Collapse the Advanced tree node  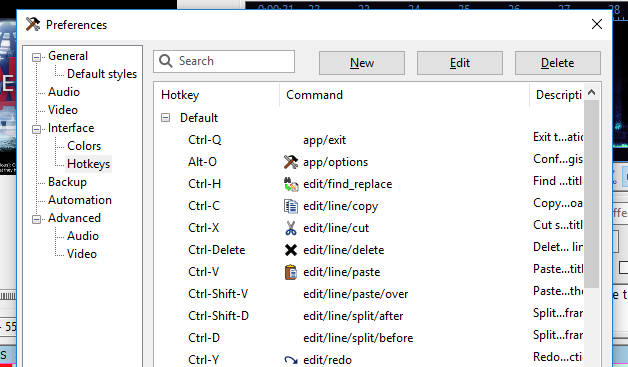point(36,219)
